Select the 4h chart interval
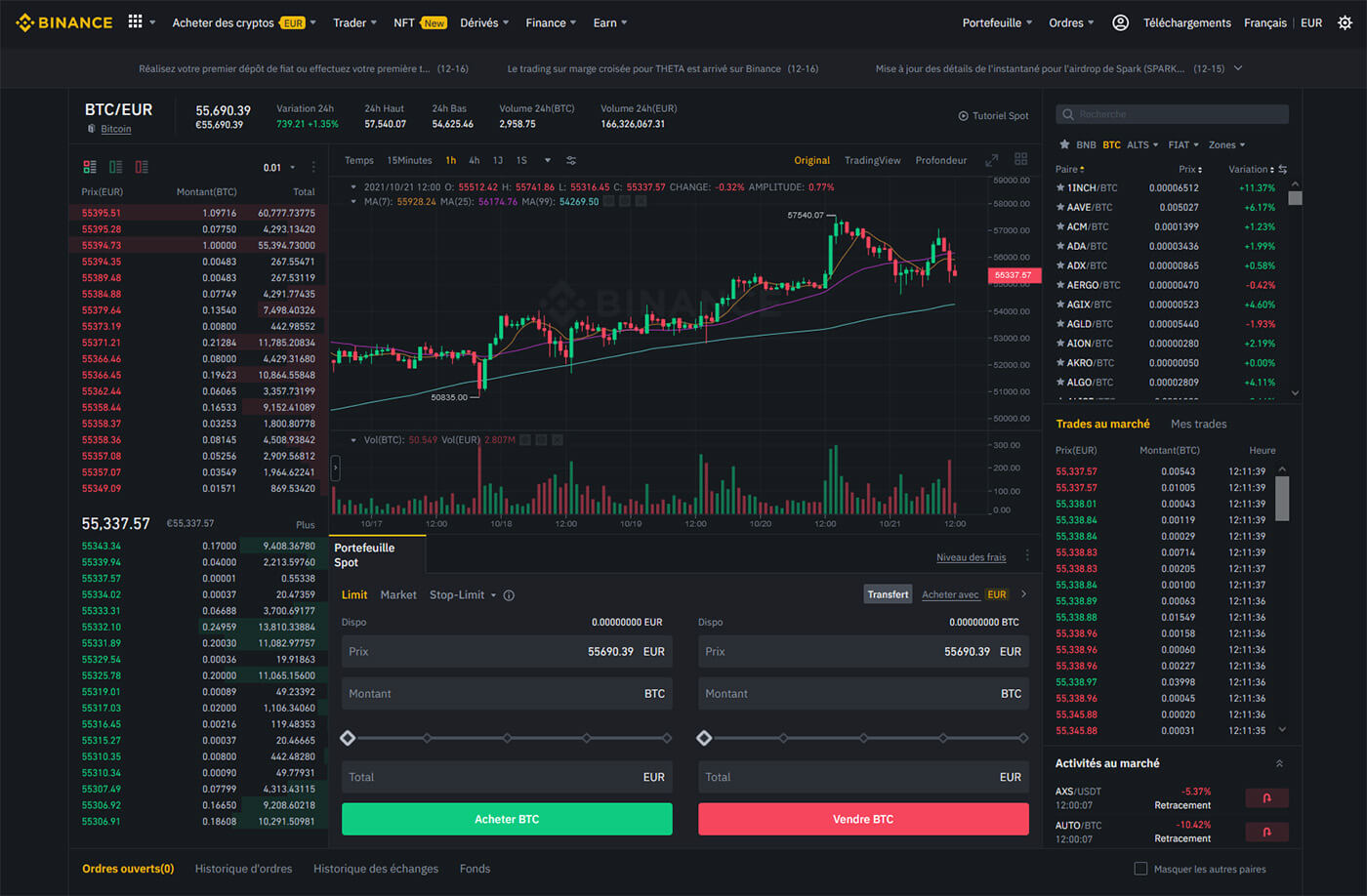 pos(474,160)
